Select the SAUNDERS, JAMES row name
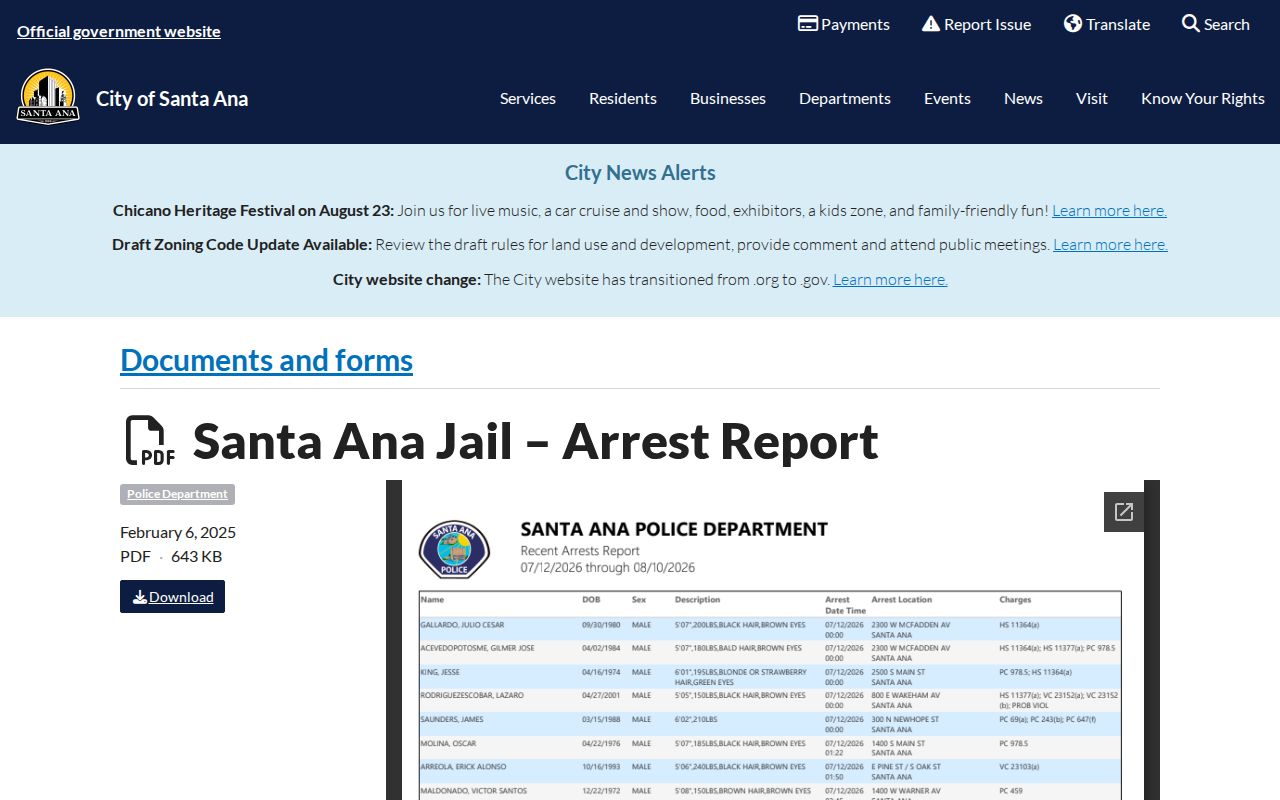The height and width of the screenshot is (800, 1280). pos(451,719)
